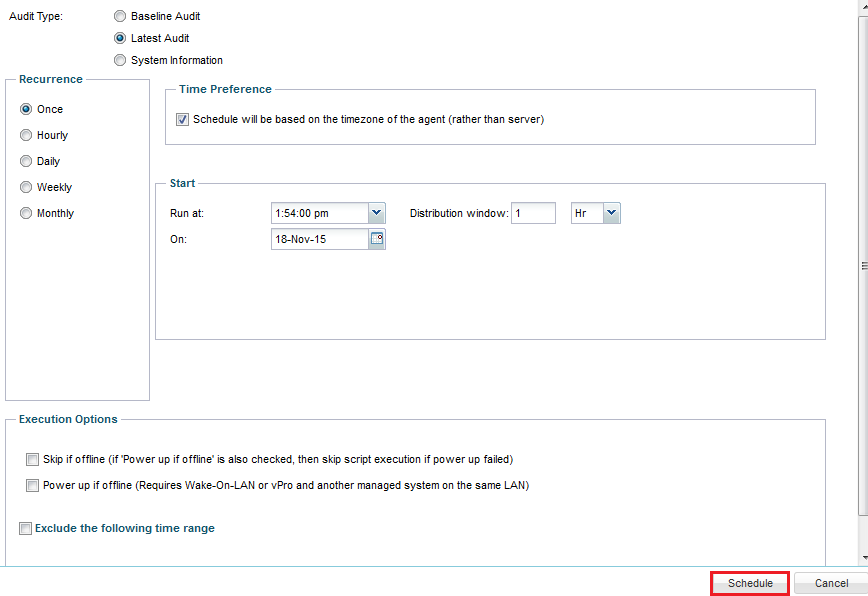Select Weekly in the Recurrence panel
868x596 pixels.
pyautogui.click(x=25, y=187)
